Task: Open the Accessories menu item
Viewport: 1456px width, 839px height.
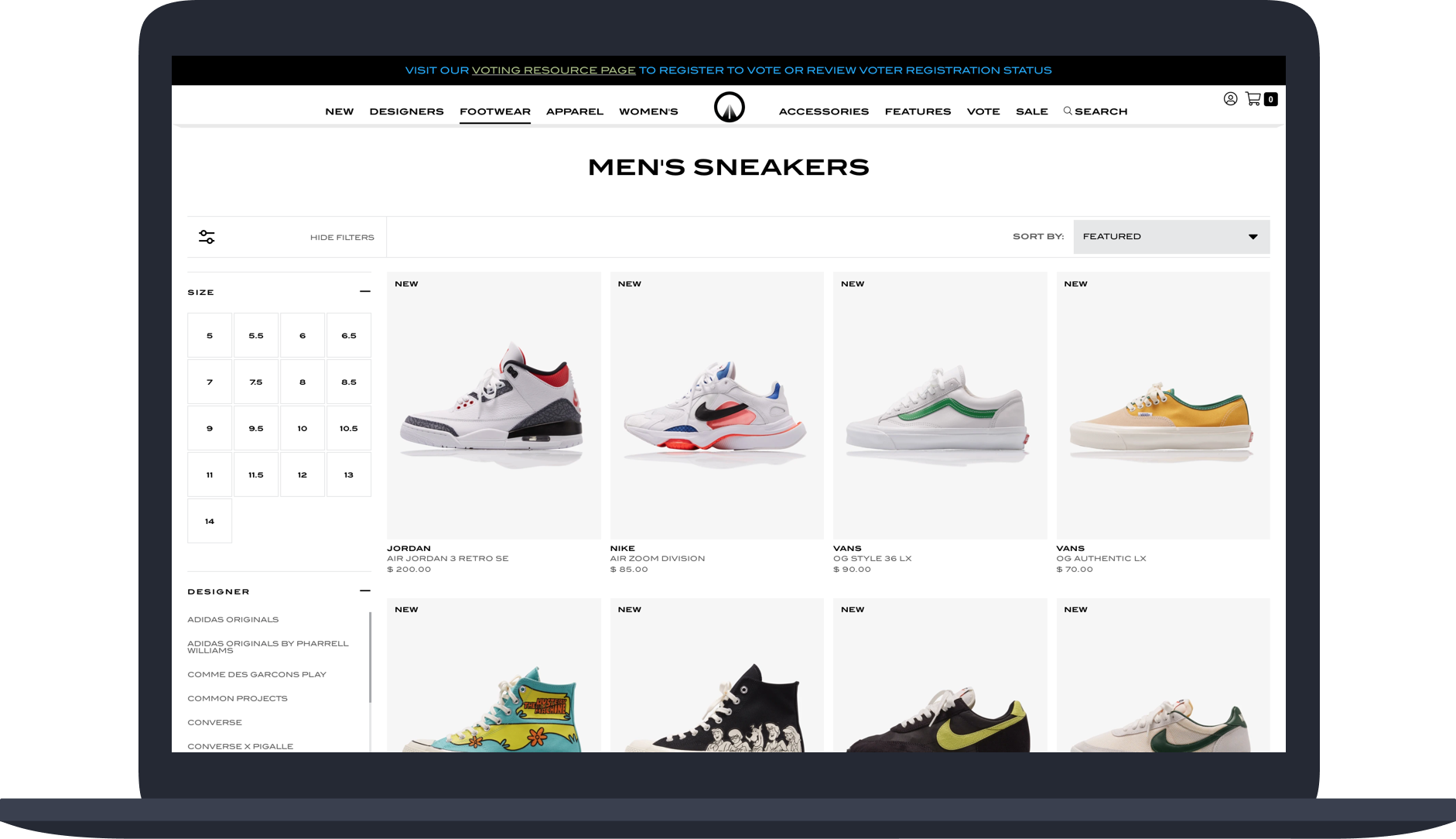Action: [824, 111]
